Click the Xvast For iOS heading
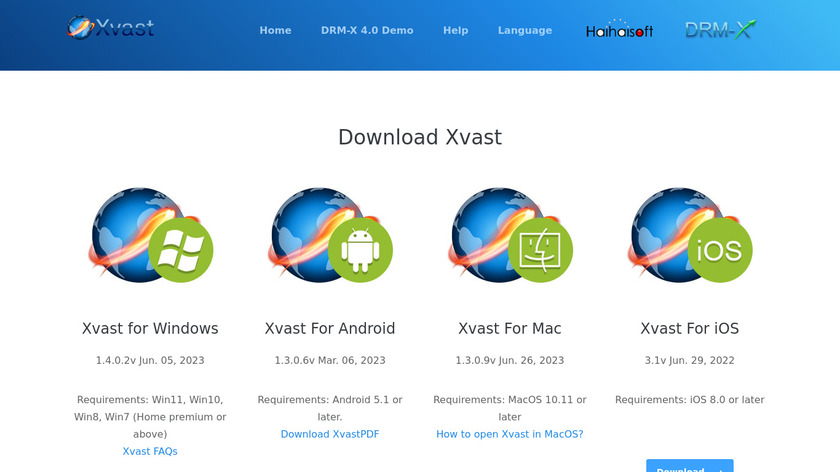Screen dimensions: 840x472 pos(689,328)
